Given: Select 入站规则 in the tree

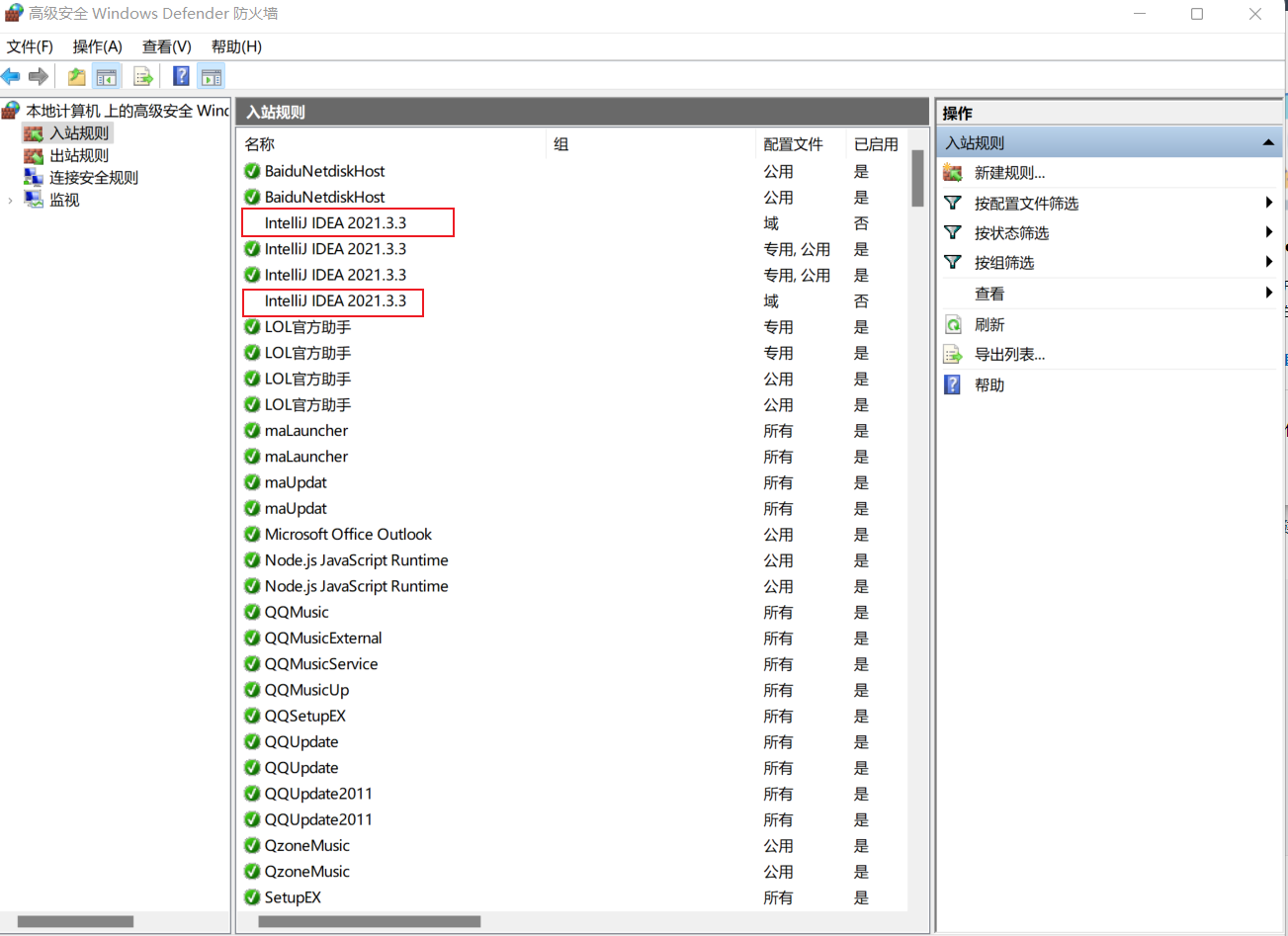Looking at the screenshot, I should (80, 132).
